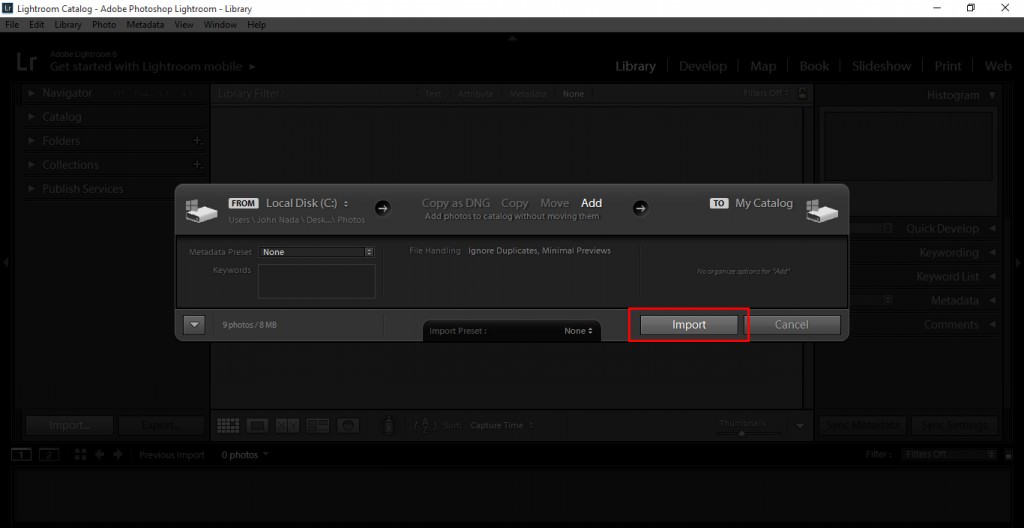1024x528 pixels.
Task: Expand the Catalog panel
Action: 31,117
